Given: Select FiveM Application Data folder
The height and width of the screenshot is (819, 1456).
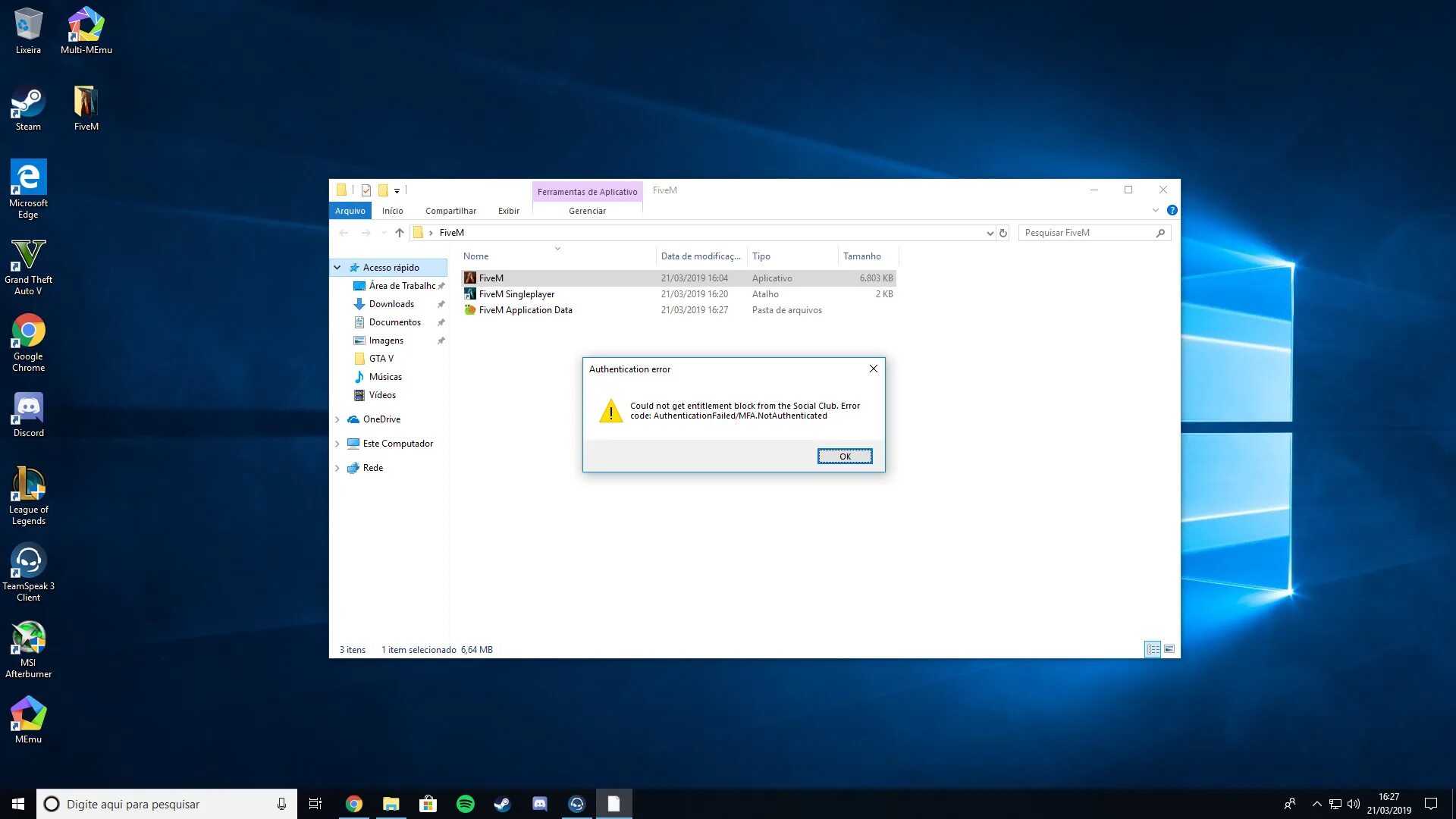Looking at the screenshot, I should (x=678, y=310).
